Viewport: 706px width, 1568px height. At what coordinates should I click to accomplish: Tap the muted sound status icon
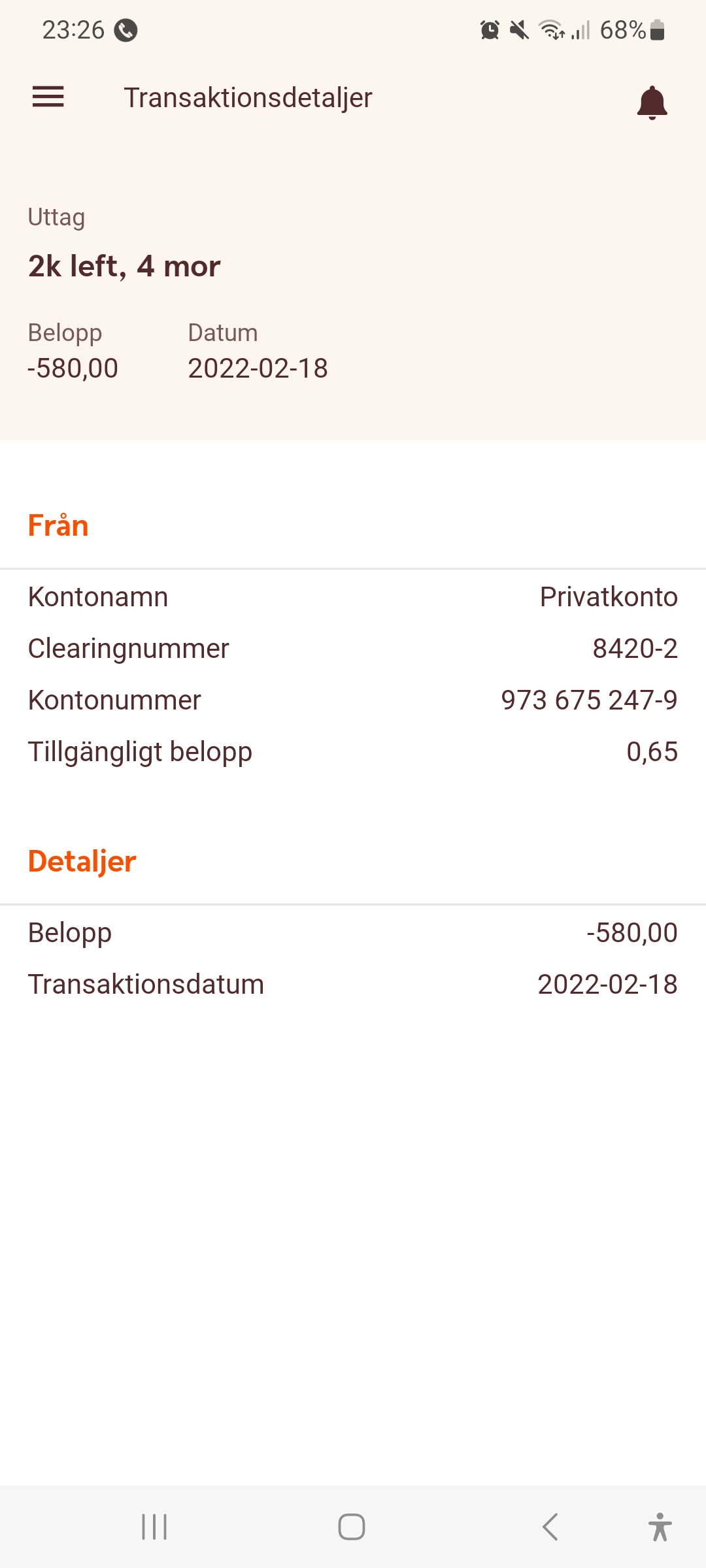click(519, 30)
